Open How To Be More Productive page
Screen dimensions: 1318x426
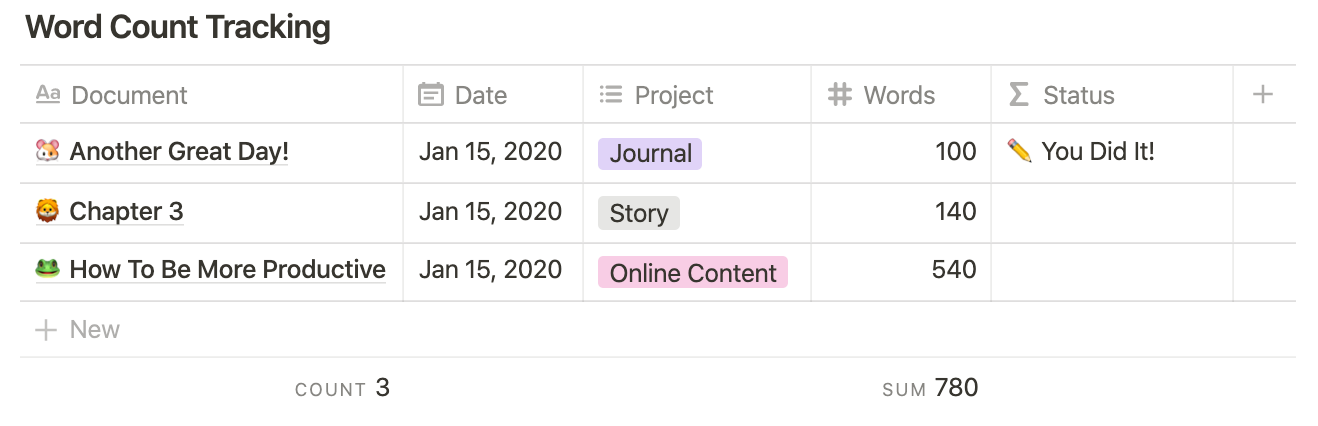[228, 270]
